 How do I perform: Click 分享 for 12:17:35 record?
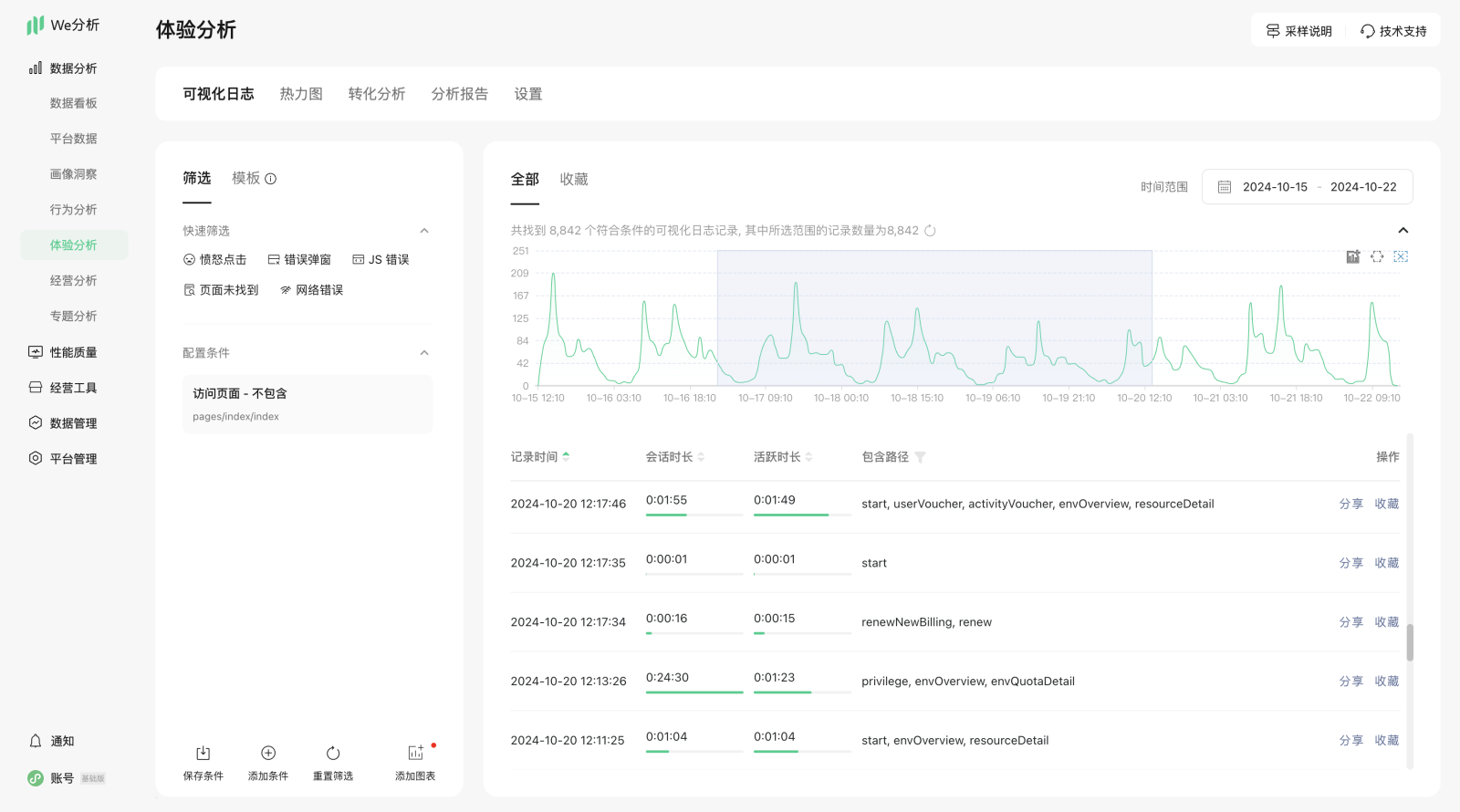coord(1351,563)
